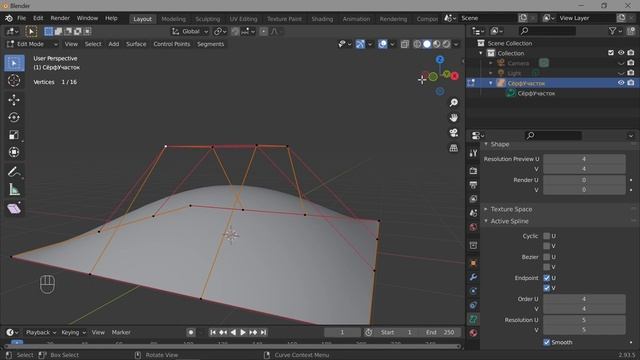Open the viewport Select menu
The image size is (640, 360).
pyautogui.click(x=93, y=44)
